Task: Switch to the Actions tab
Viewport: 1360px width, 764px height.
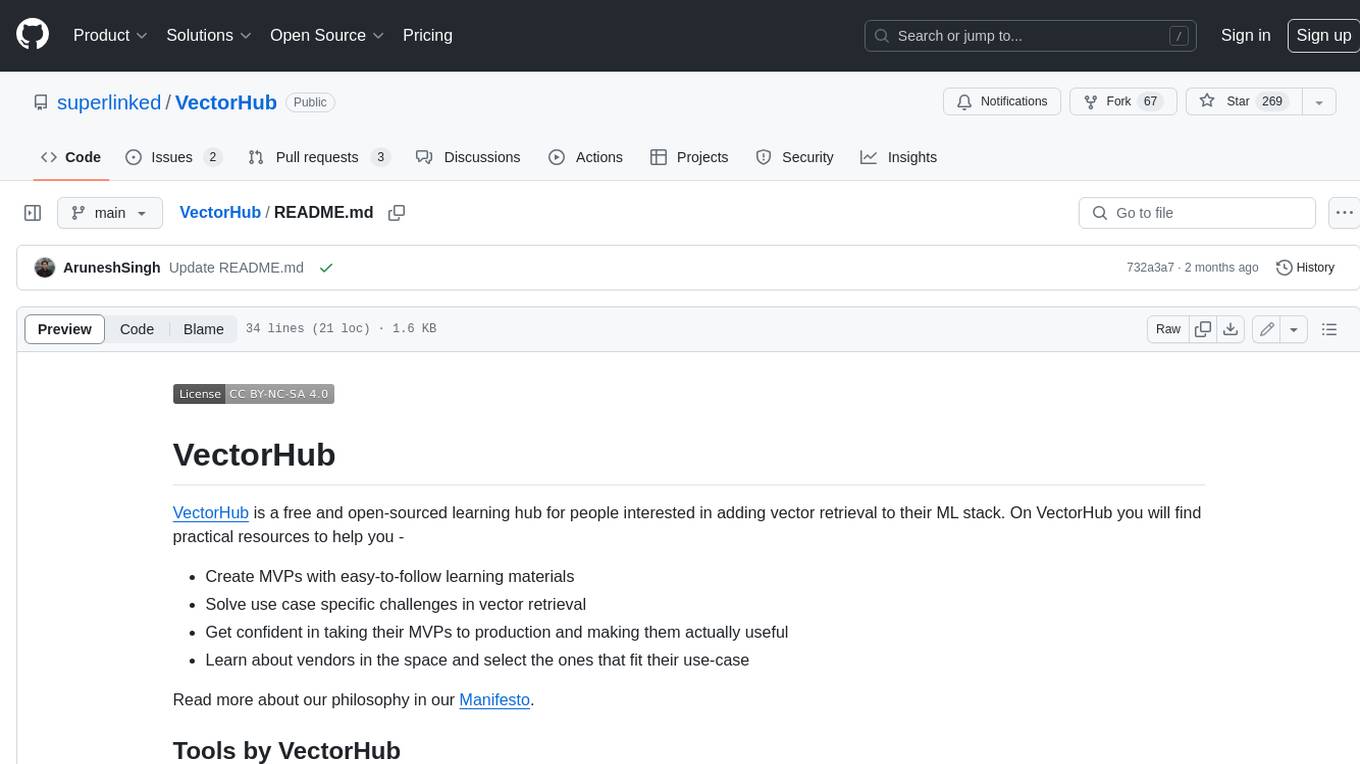Action: (586, 157)
